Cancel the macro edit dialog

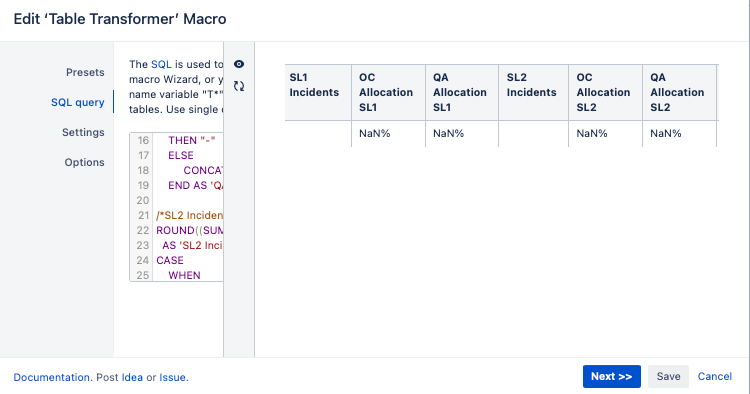coord(715,376)
